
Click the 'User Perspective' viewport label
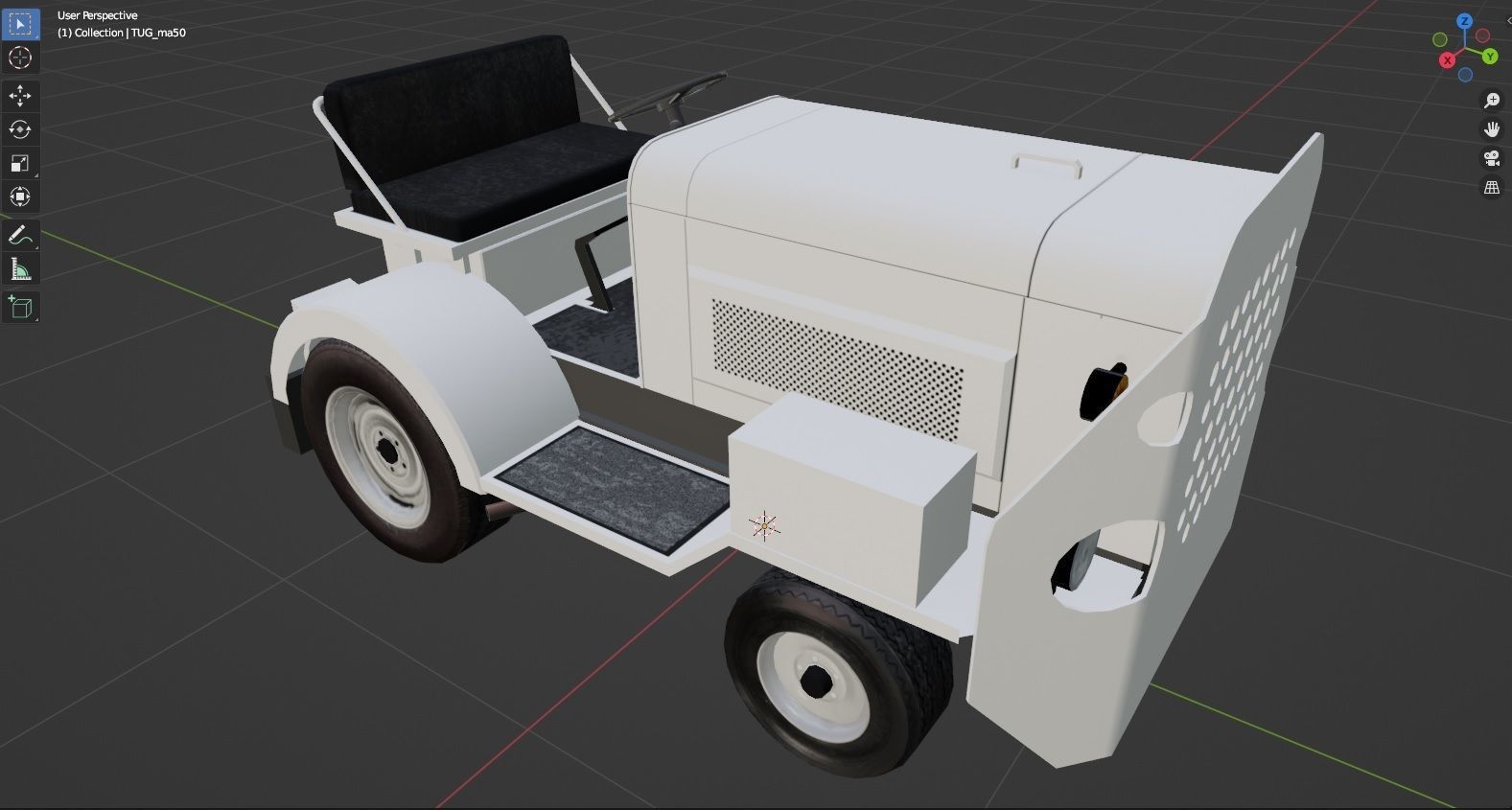tap(97, 15)
